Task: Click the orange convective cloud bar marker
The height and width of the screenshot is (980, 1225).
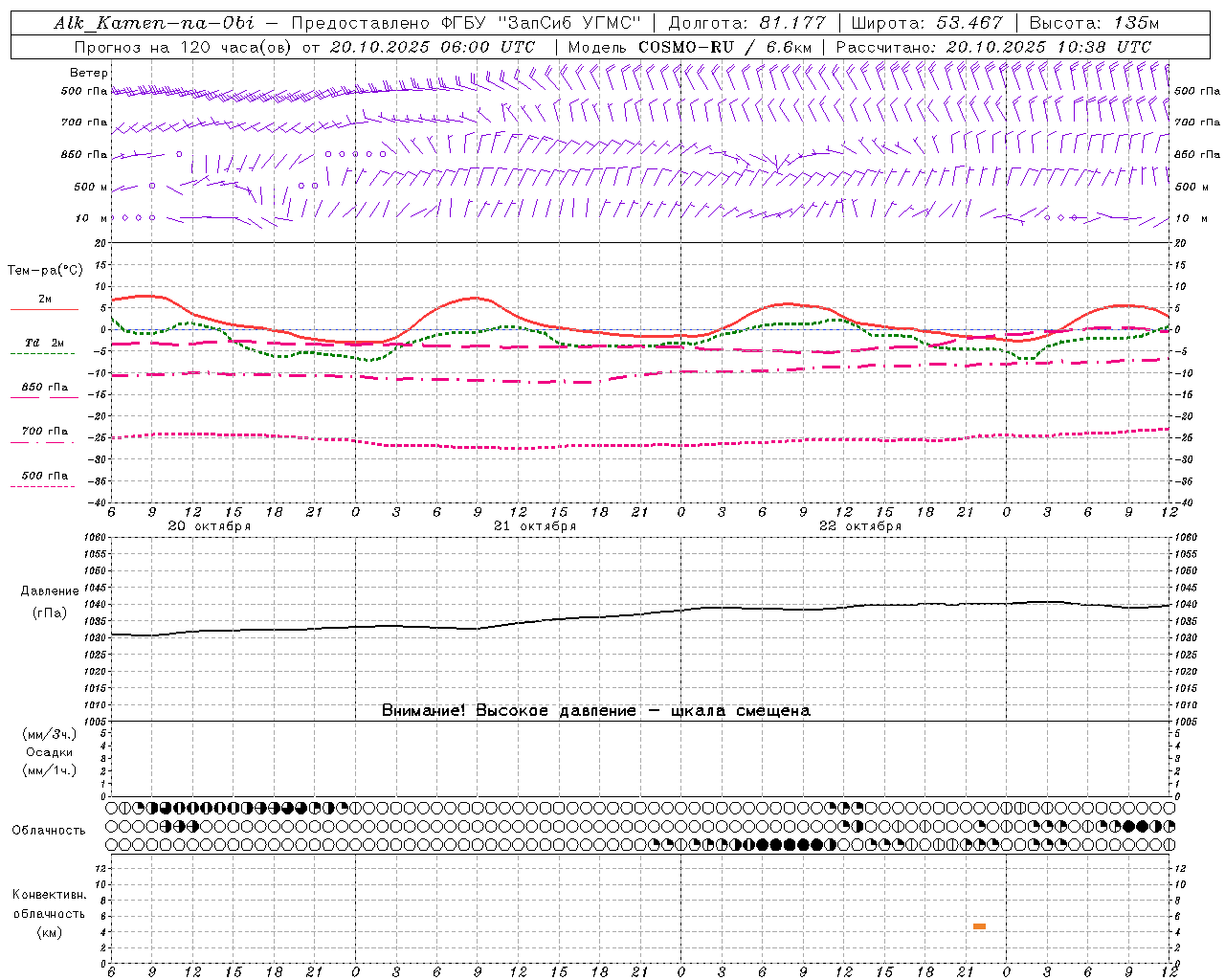Action: tap(979, 926)
